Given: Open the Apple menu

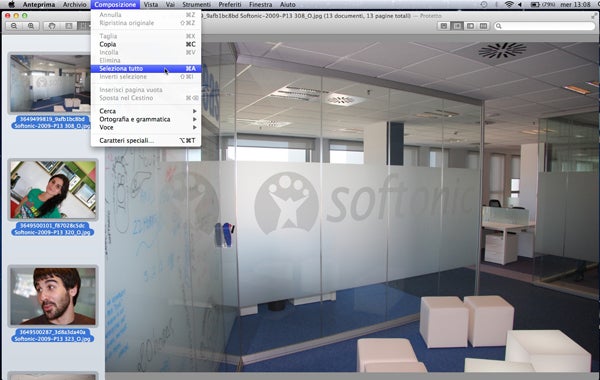Looking at the screenshot, I should pos(11,5).
